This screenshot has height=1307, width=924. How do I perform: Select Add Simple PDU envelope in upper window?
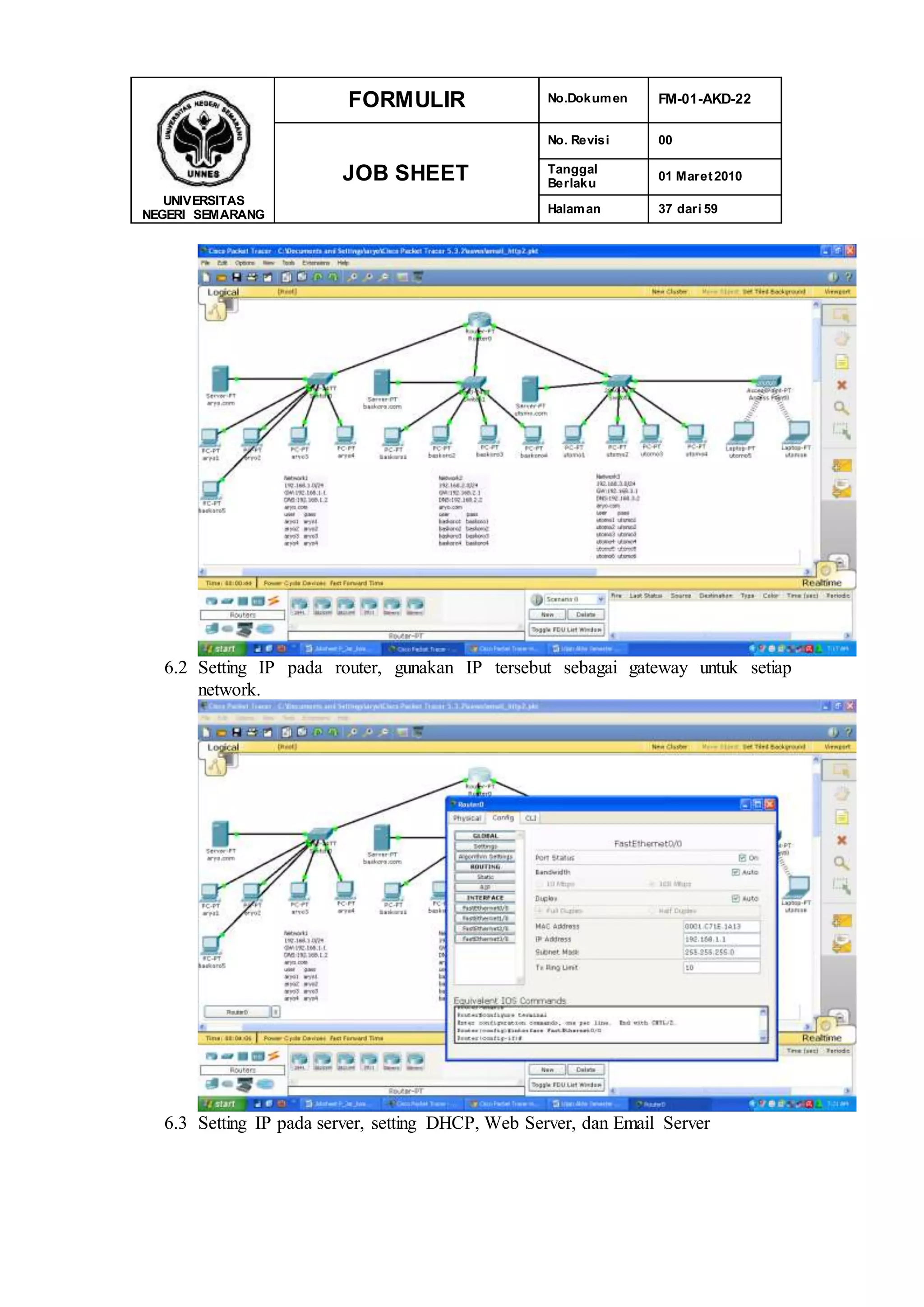pyautogui.click(x=841, y=466)
